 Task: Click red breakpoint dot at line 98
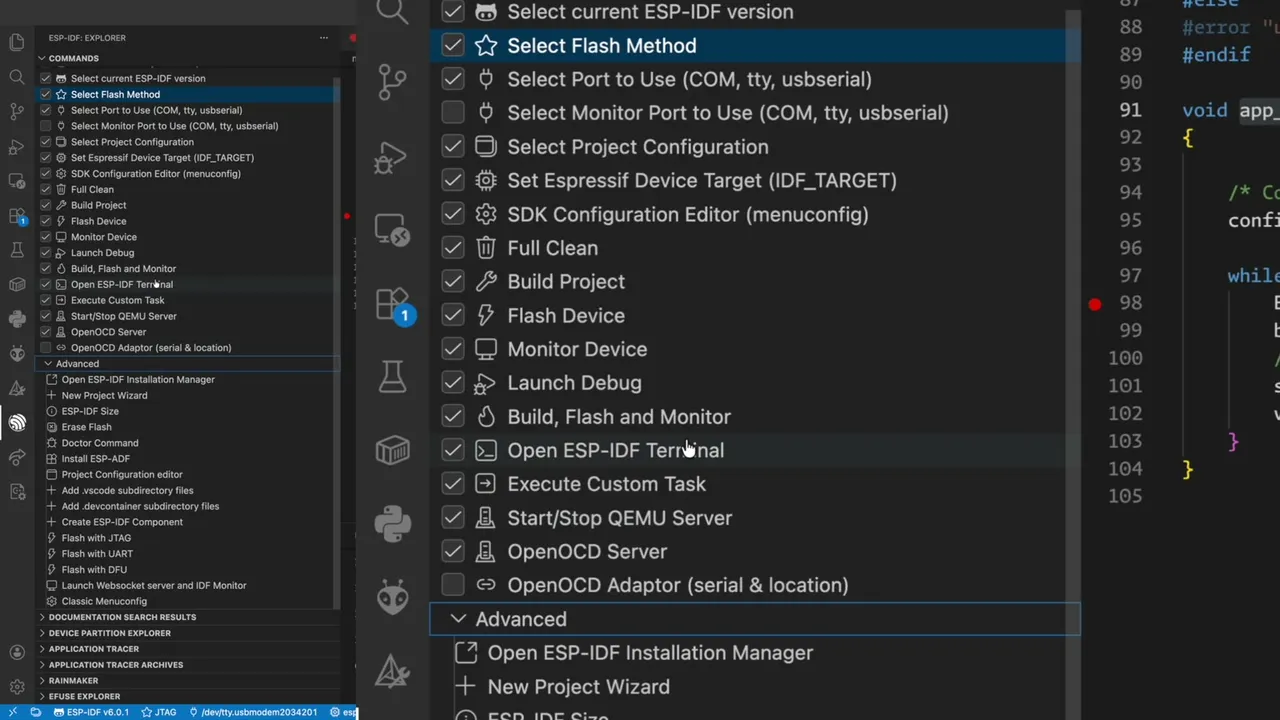(x=1095, y=304)
